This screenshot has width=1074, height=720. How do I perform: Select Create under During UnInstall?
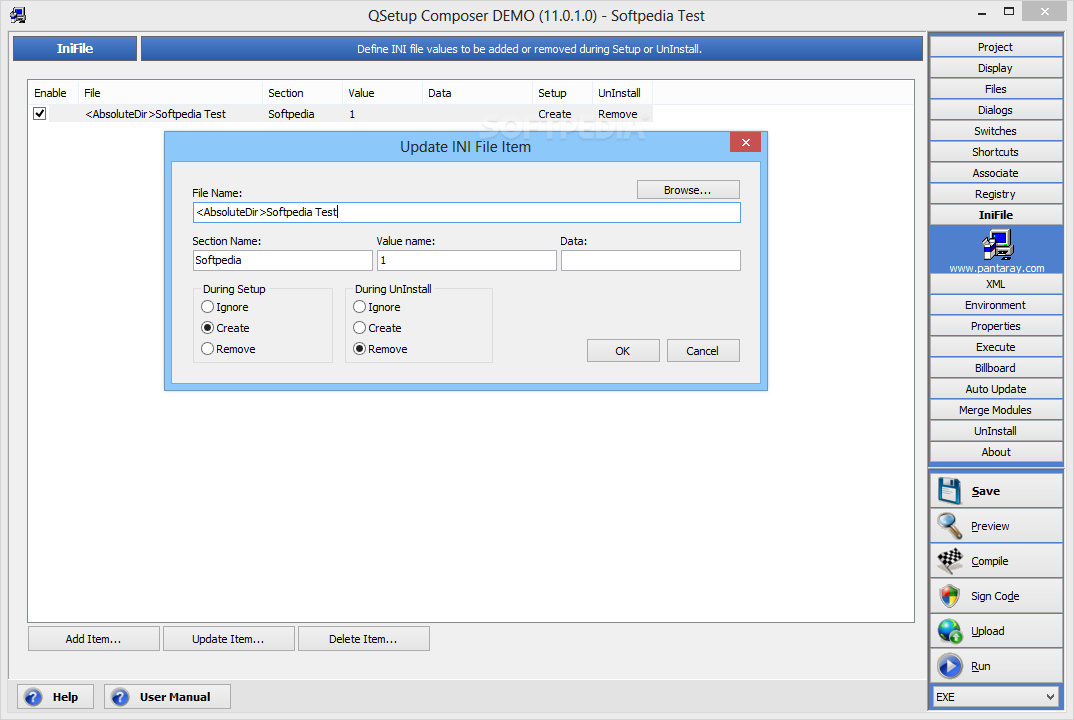(x=360, y=327)
